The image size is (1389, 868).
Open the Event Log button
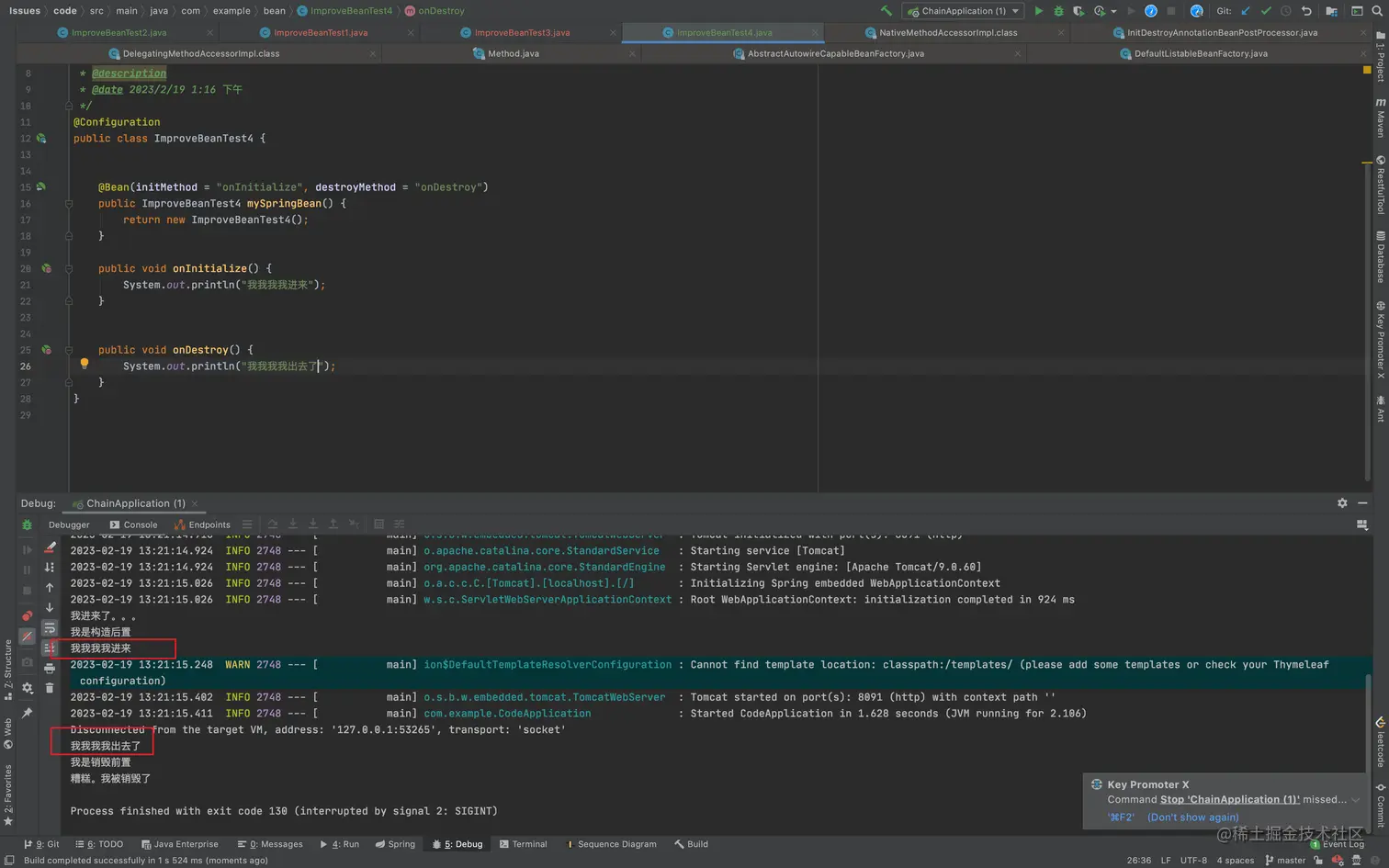pos(1338,844)
